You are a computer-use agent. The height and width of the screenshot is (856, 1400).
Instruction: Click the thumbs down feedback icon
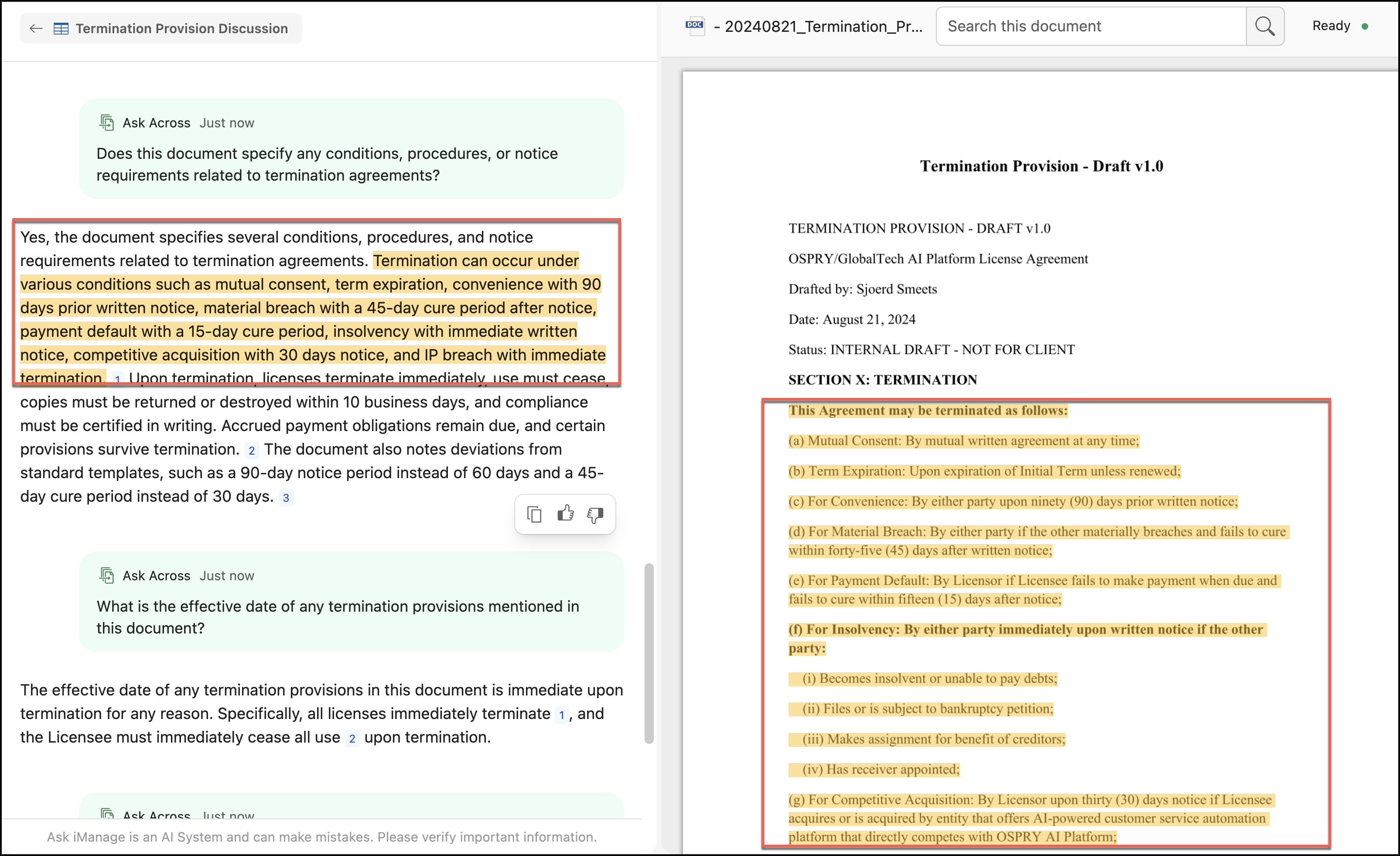click(x=595, y=515)
